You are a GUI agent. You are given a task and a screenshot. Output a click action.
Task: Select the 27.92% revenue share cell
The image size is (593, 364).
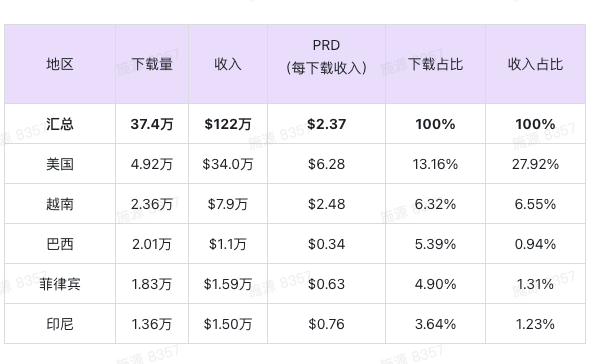[536, 164]
